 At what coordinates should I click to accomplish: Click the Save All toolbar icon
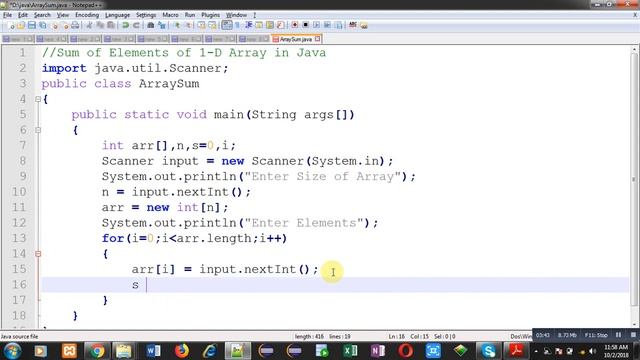pyautogui.click(x=42, y=25)
